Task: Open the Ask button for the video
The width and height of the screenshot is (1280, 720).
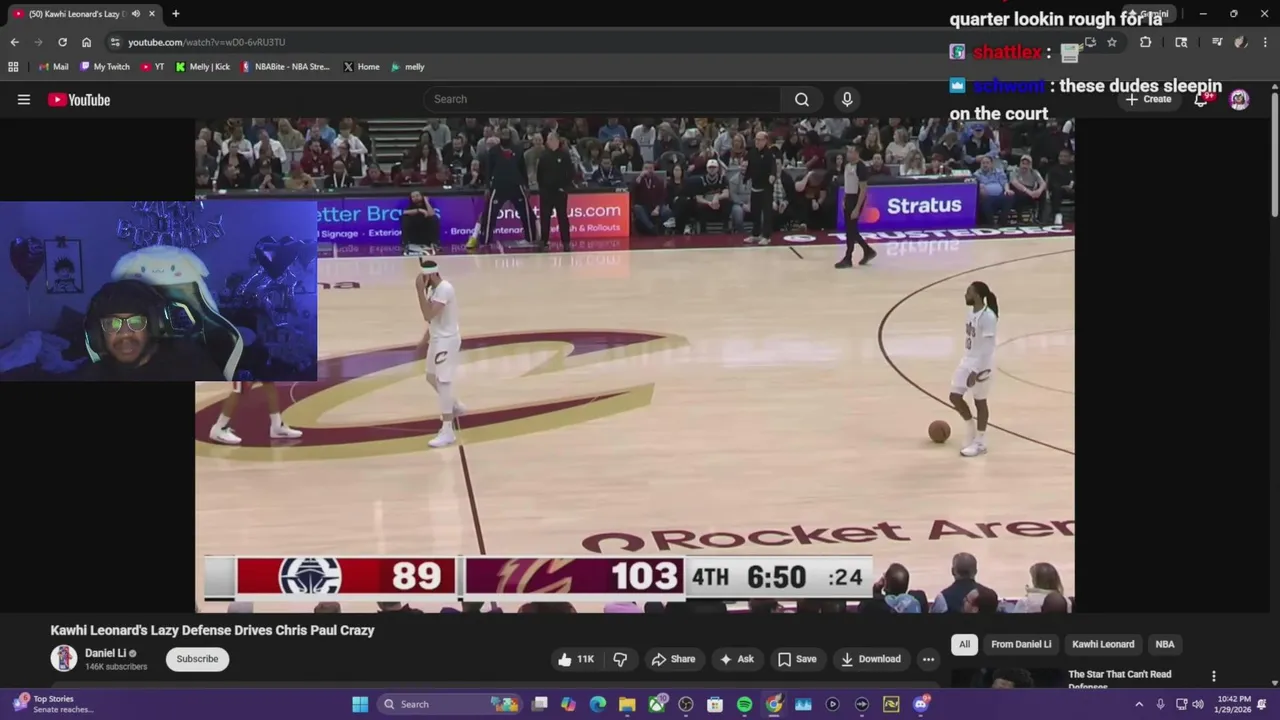Action: pos(736,659)
